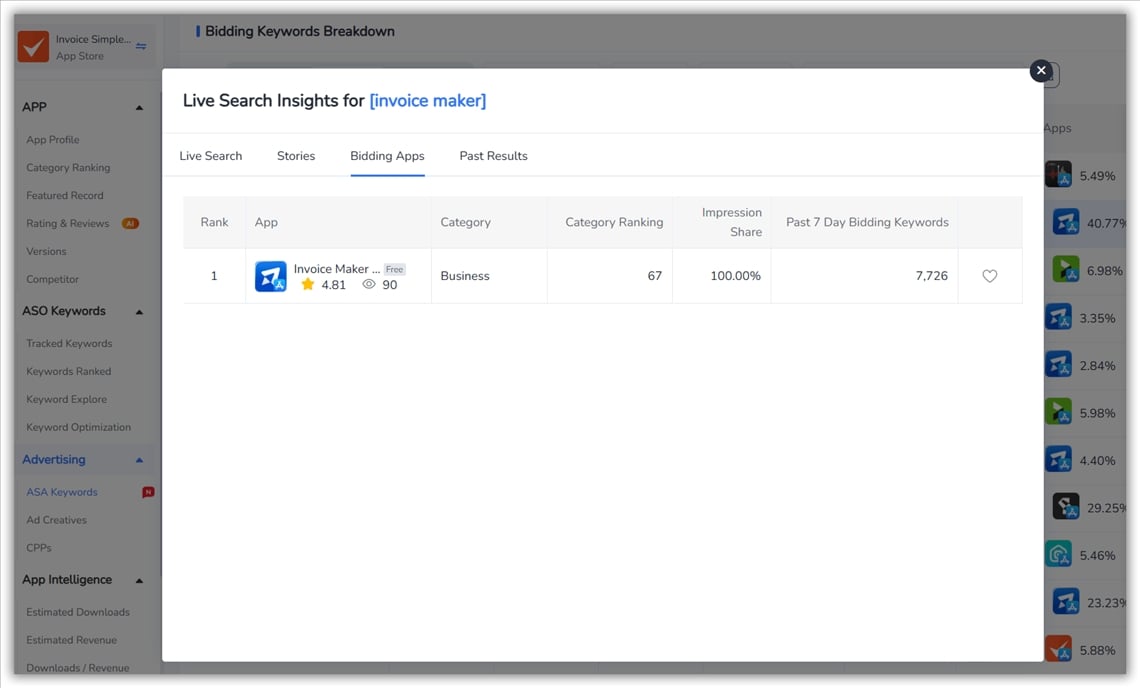
Task: Open the Past Results tab
Action: coord(493,156)
